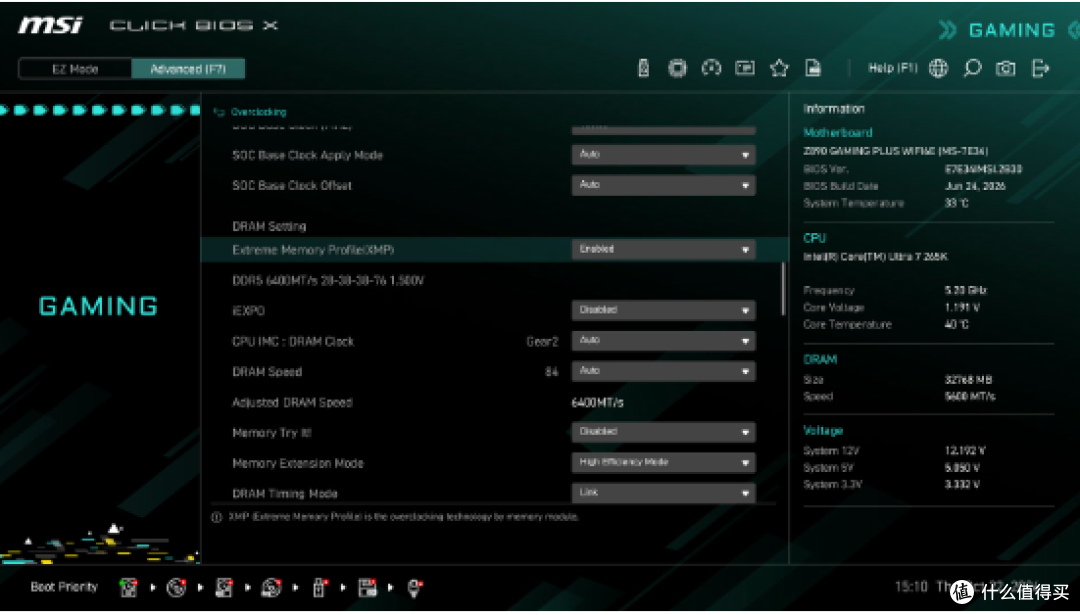Click the GAMING label in left sidebar

[98, 306]
